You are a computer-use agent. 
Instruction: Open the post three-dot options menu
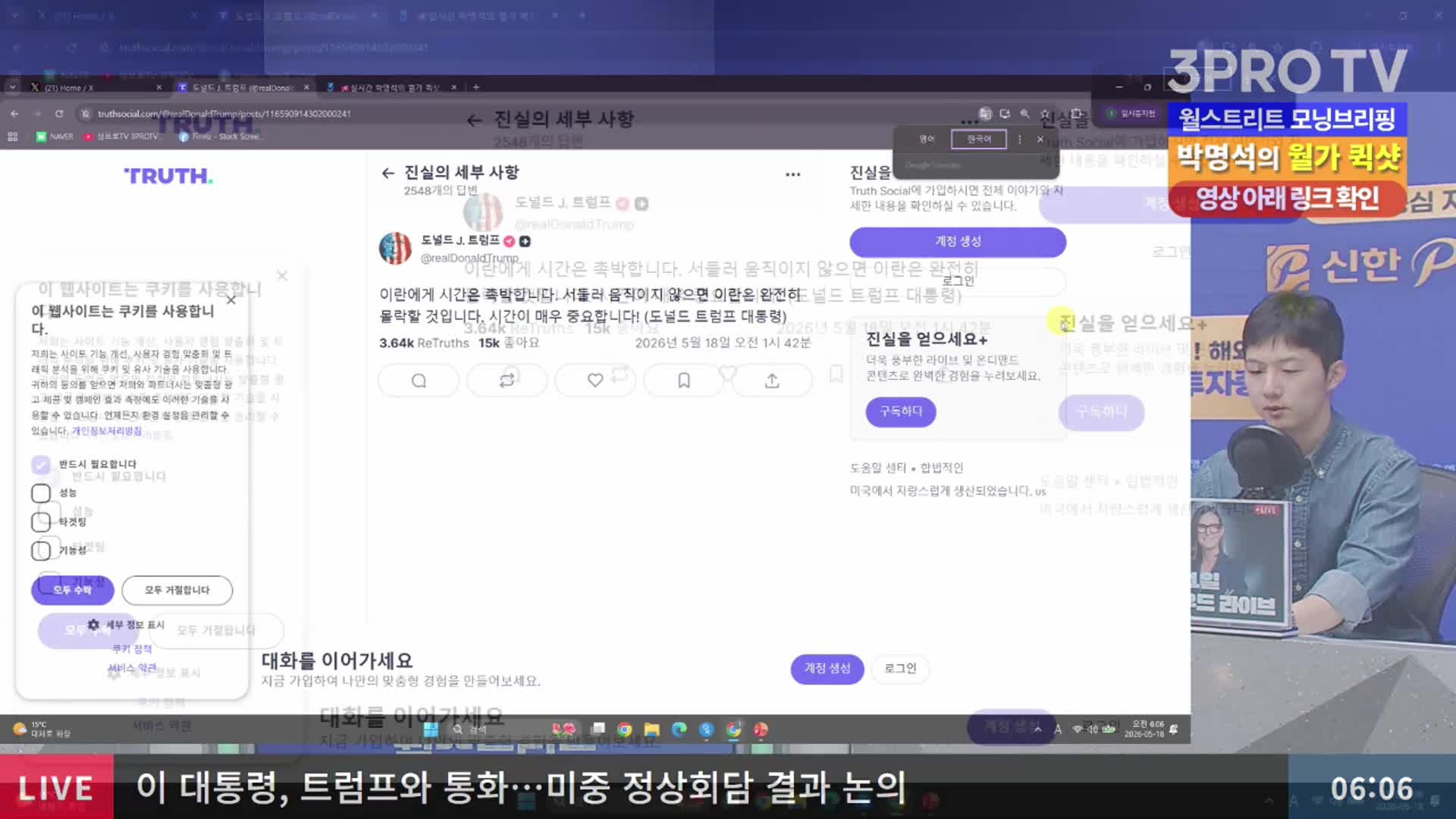(792, 174)
